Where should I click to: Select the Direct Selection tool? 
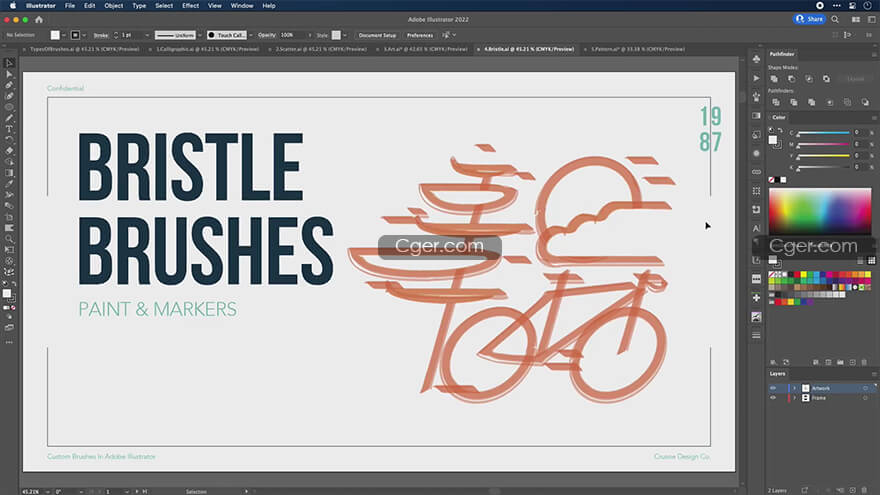coord(9,74)
